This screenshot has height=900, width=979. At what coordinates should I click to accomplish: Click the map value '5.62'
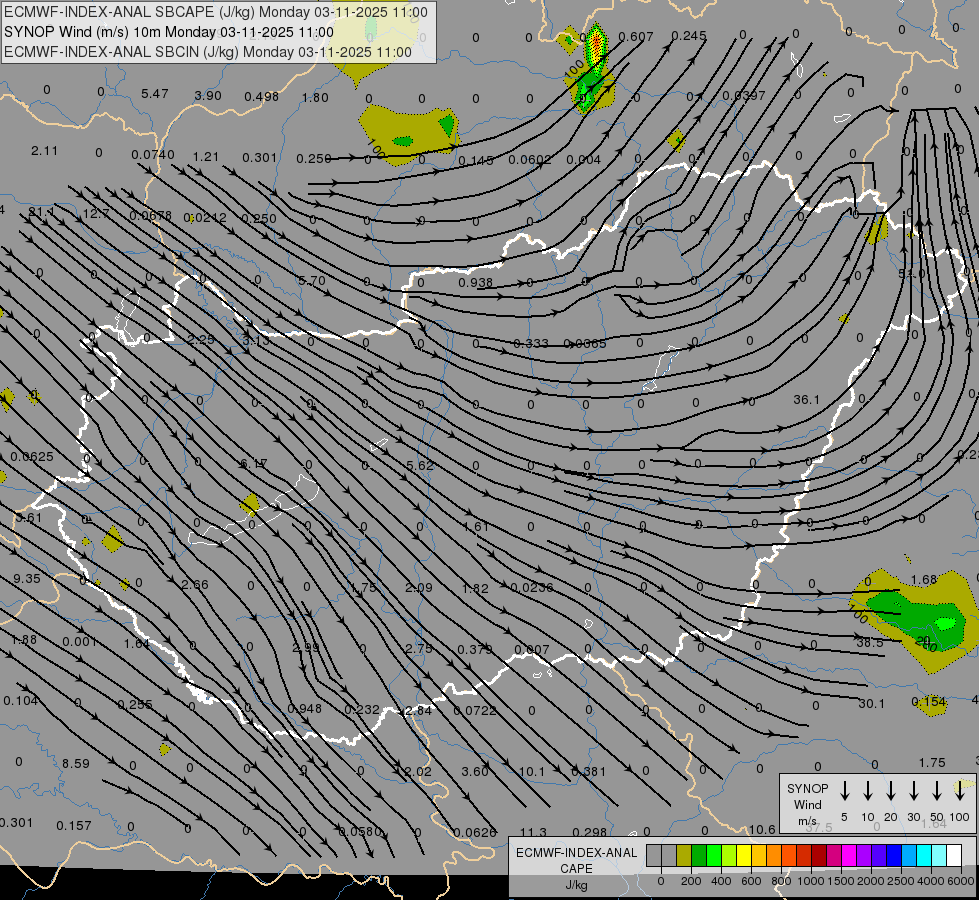[x=420, y=465]
